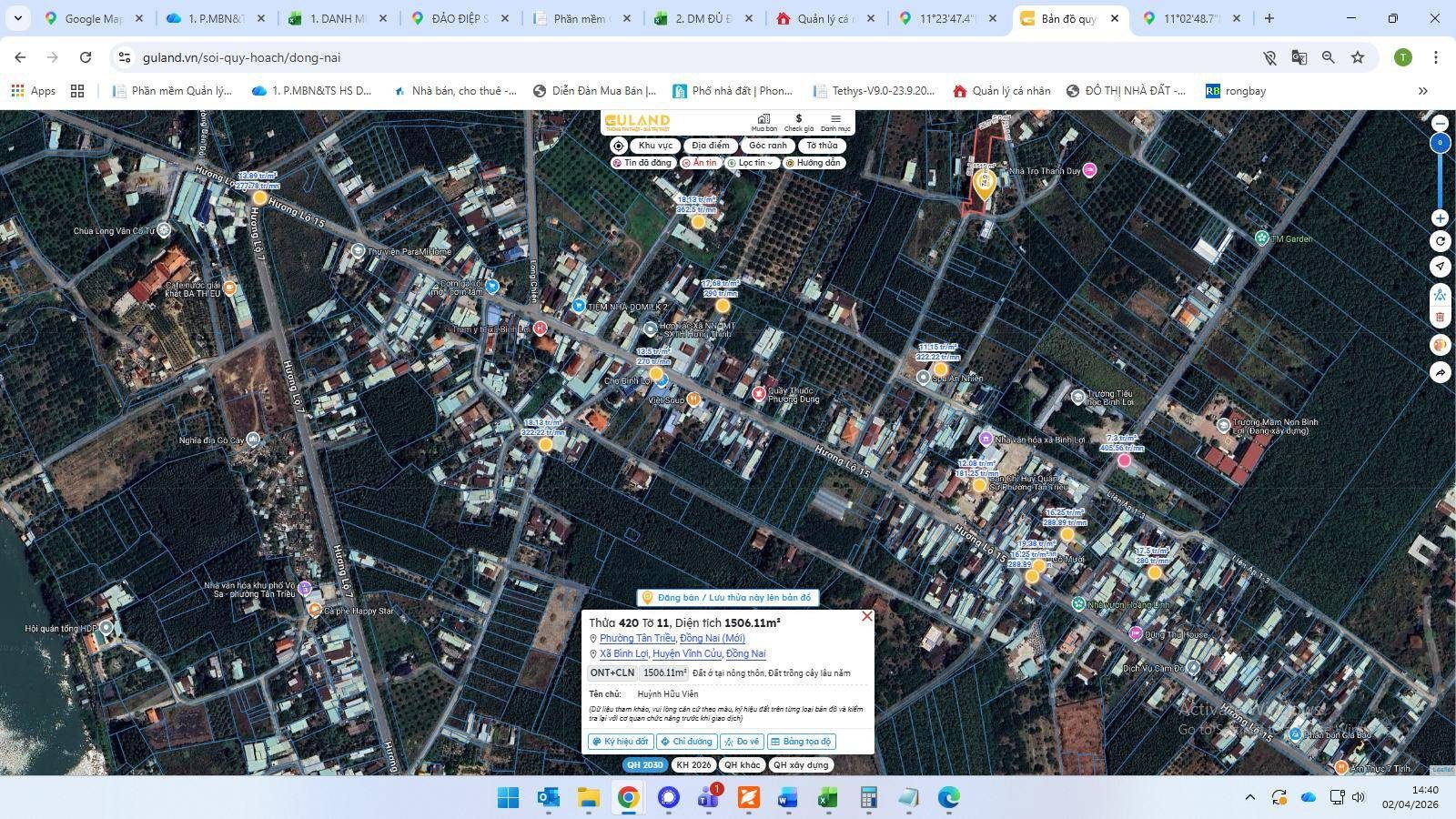Open the Google Translate icon in address bar
1456x819 pixels.
1299,57
